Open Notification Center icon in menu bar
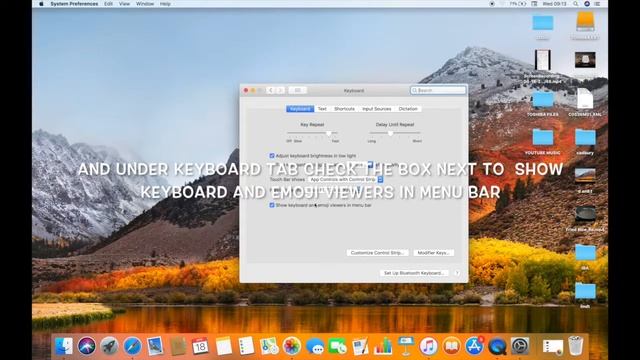Screen dimensions: 640x360 pos(598,4)
